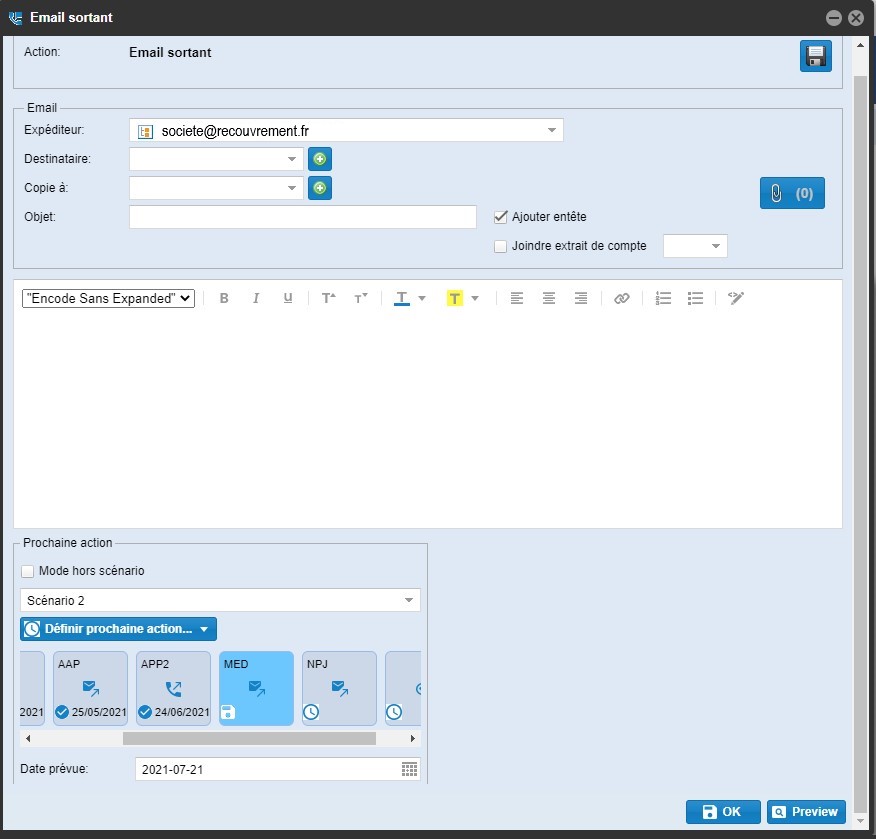Image resolution: width=876 pixels, height=839 pixels.
Task: Expand the Expéditeur sender dropdown
Action: pos(552,130)
